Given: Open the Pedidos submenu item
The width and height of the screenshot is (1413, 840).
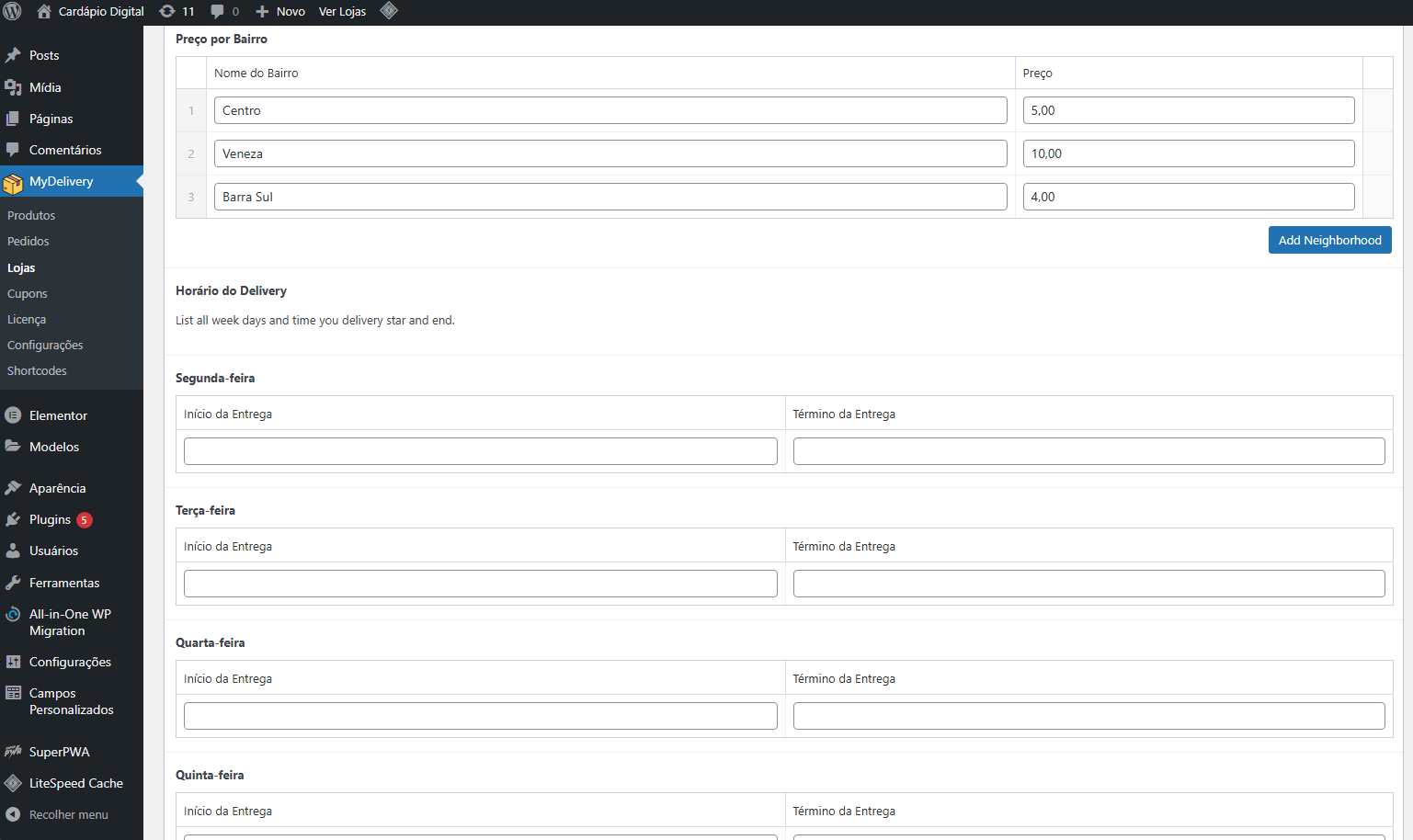Looking at the screenshot, I should 28,242.
